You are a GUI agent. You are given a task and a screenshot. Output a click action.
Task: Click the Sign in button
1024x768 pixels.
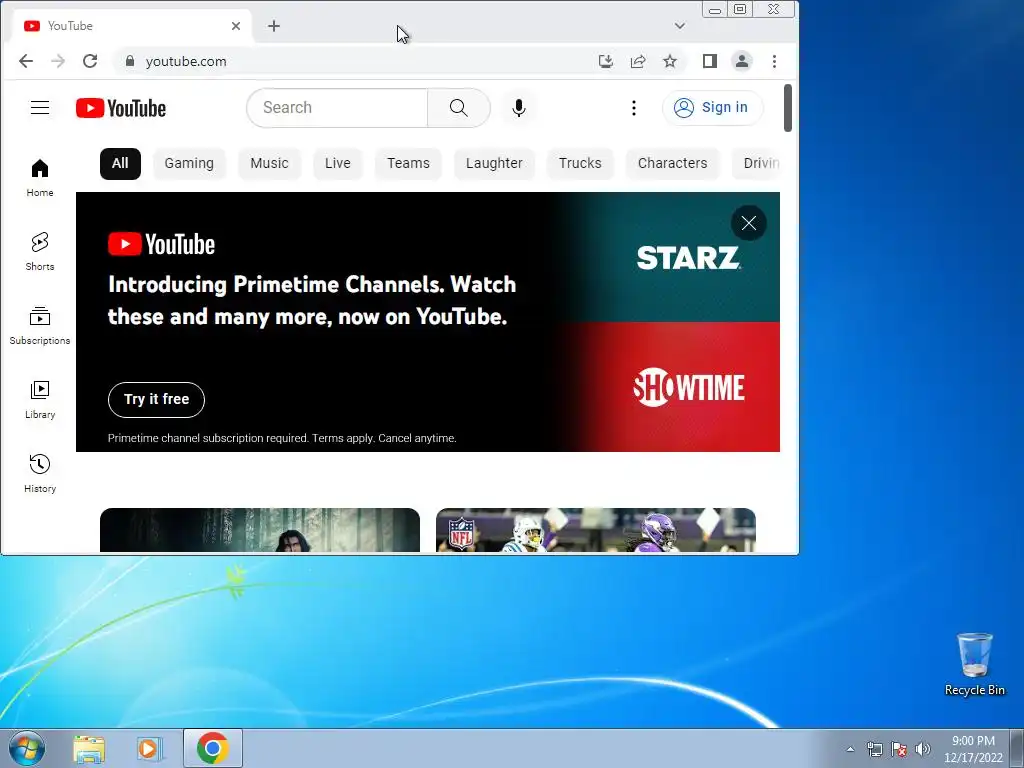[x=712, y=108]
